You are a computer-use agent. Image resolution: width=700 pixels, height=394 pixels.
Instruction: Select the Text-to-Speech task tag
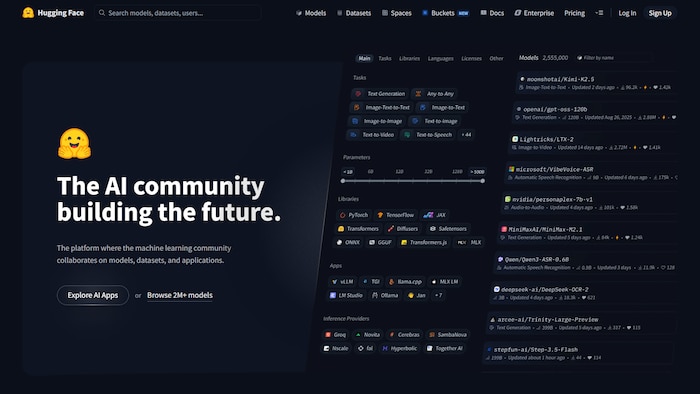point(429,134)
